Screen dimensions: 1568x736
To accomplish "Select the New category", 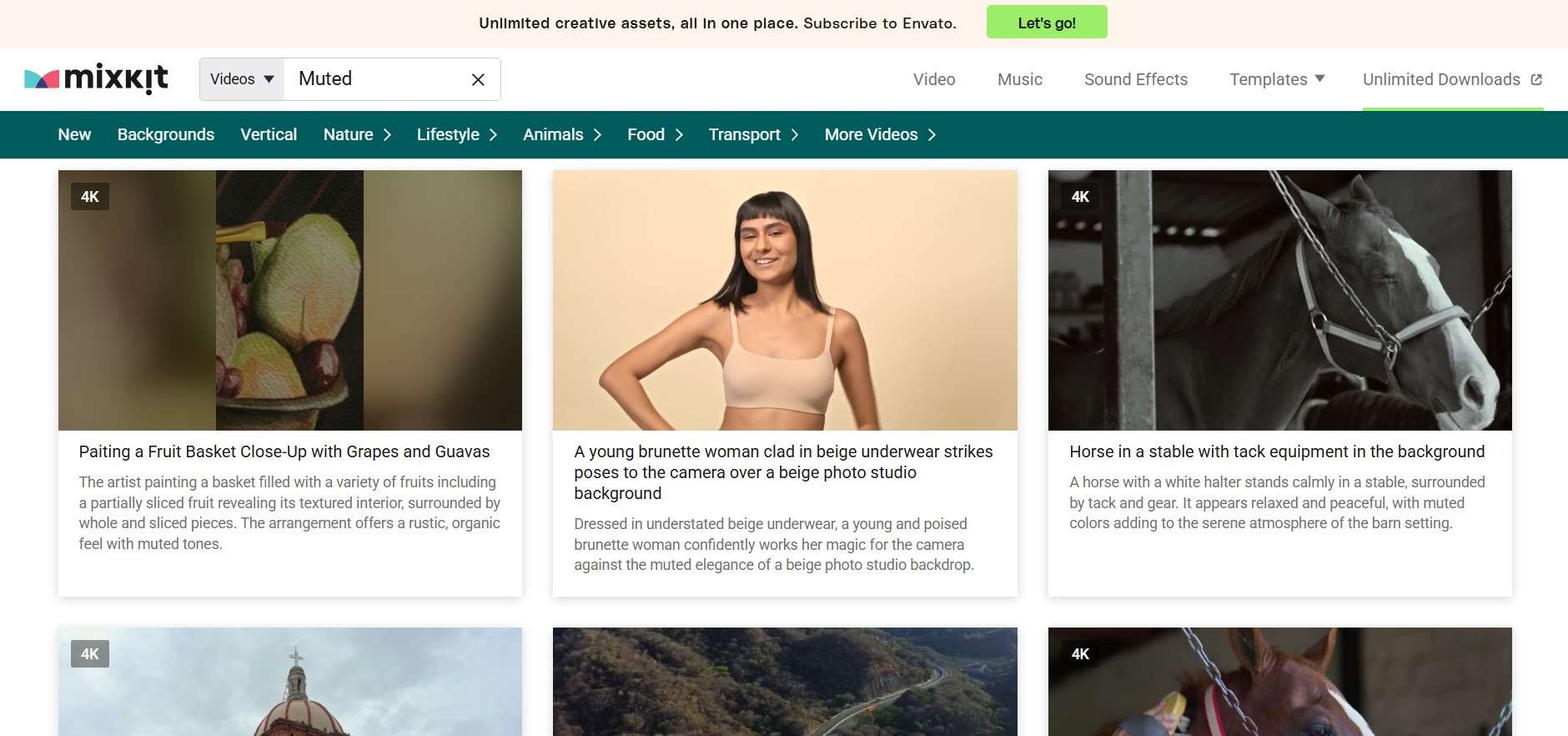I will coord(74,134).
